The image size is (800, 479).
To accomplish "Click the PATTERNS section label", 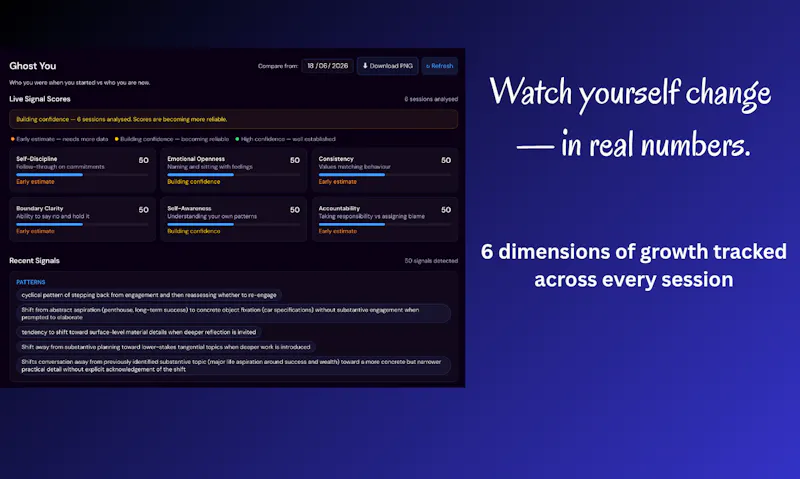I will 31,282.
